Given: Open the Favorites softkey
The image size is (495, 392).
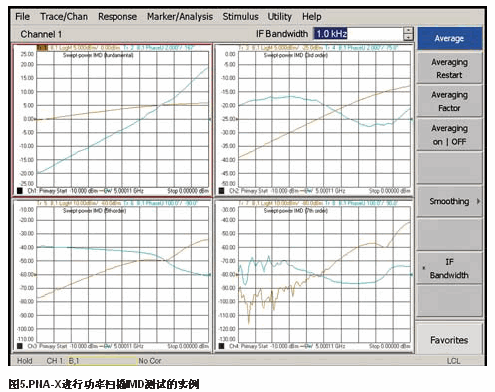Looking at the screenshot, I should (449, 340).
